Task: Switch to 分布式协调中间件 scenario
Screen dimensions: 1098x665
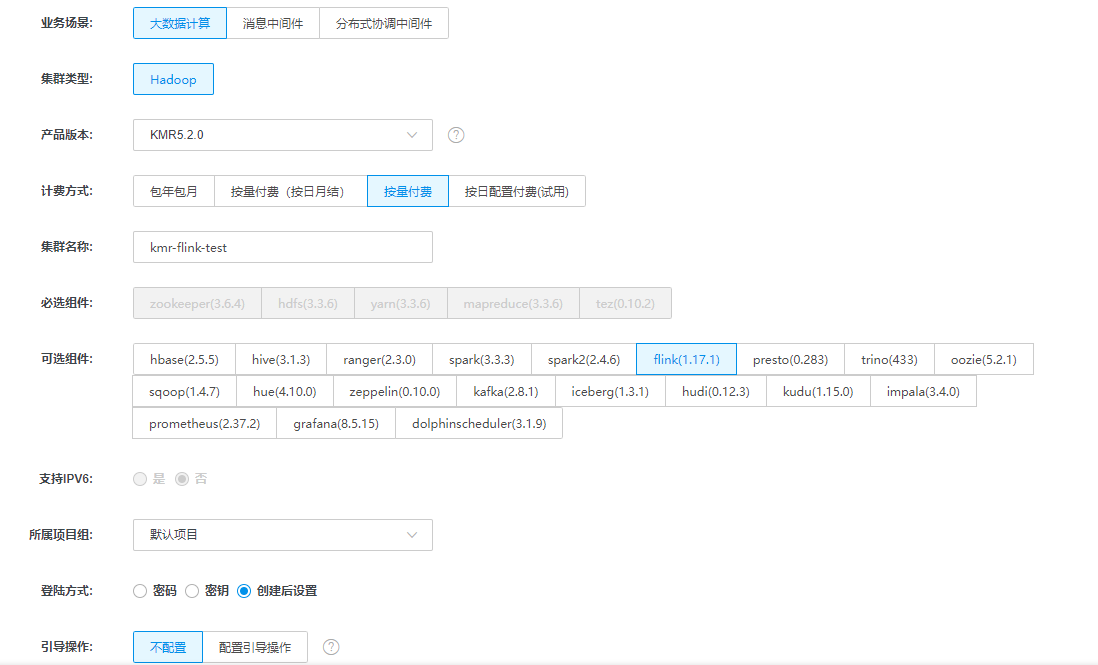Action: point(384,23)
